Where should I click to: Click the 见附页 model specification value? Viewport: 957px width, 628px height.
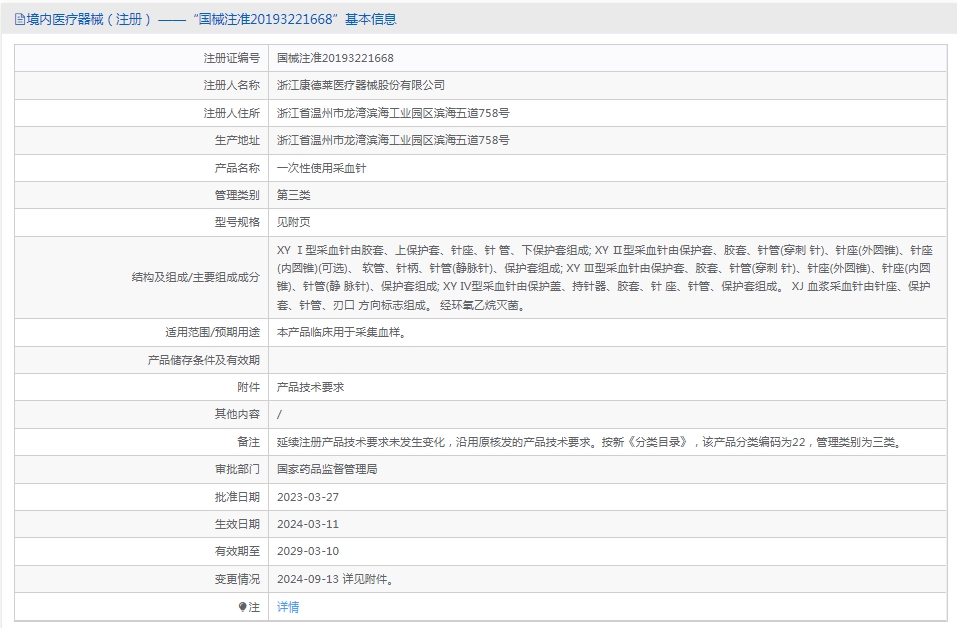294,222
